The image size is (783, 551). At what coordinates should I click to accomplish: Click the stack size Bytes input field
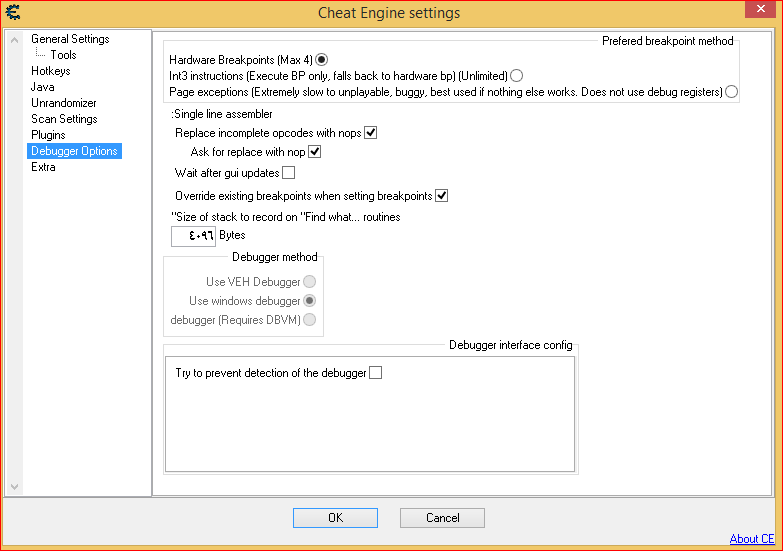click(x=193, y=235)
